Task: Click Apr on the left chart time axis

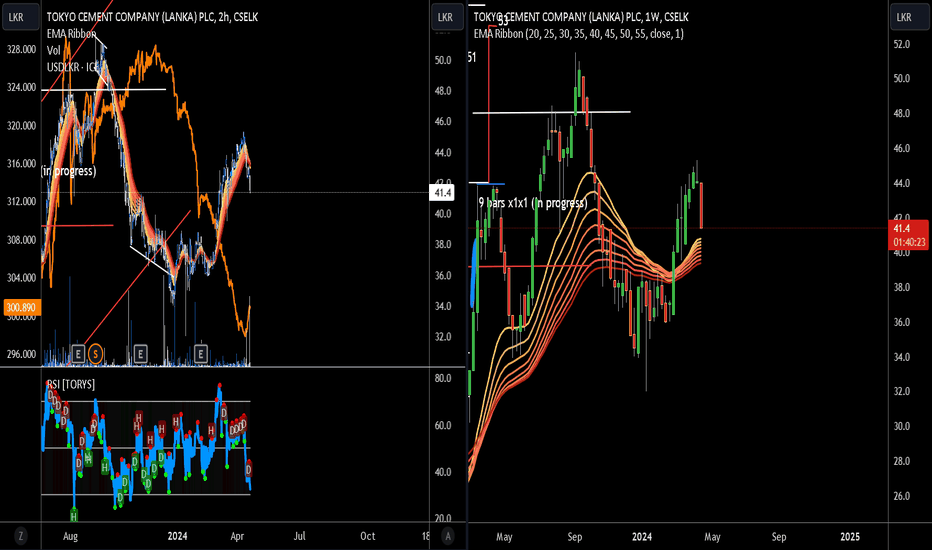Action: pos(237,536)
